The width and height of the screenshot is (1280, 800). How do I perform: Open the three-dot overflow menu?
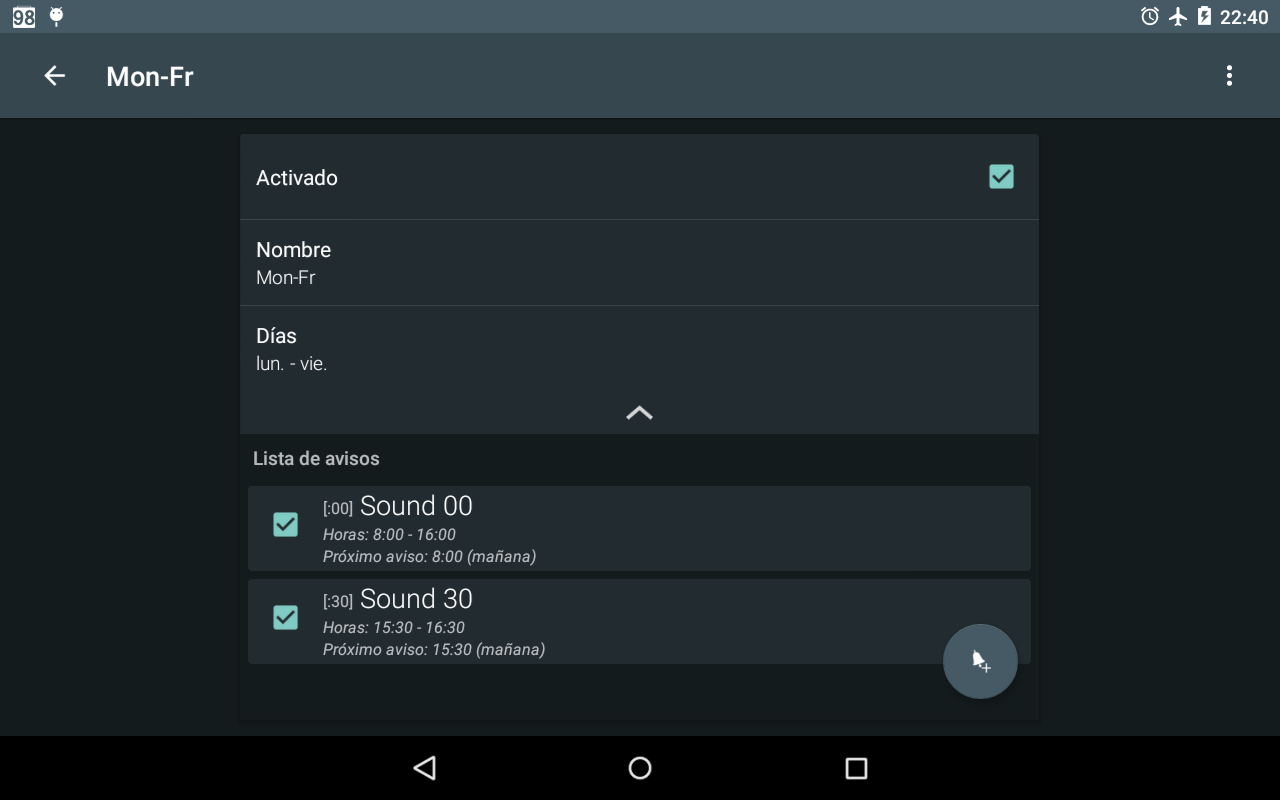tap(1229, 76)
